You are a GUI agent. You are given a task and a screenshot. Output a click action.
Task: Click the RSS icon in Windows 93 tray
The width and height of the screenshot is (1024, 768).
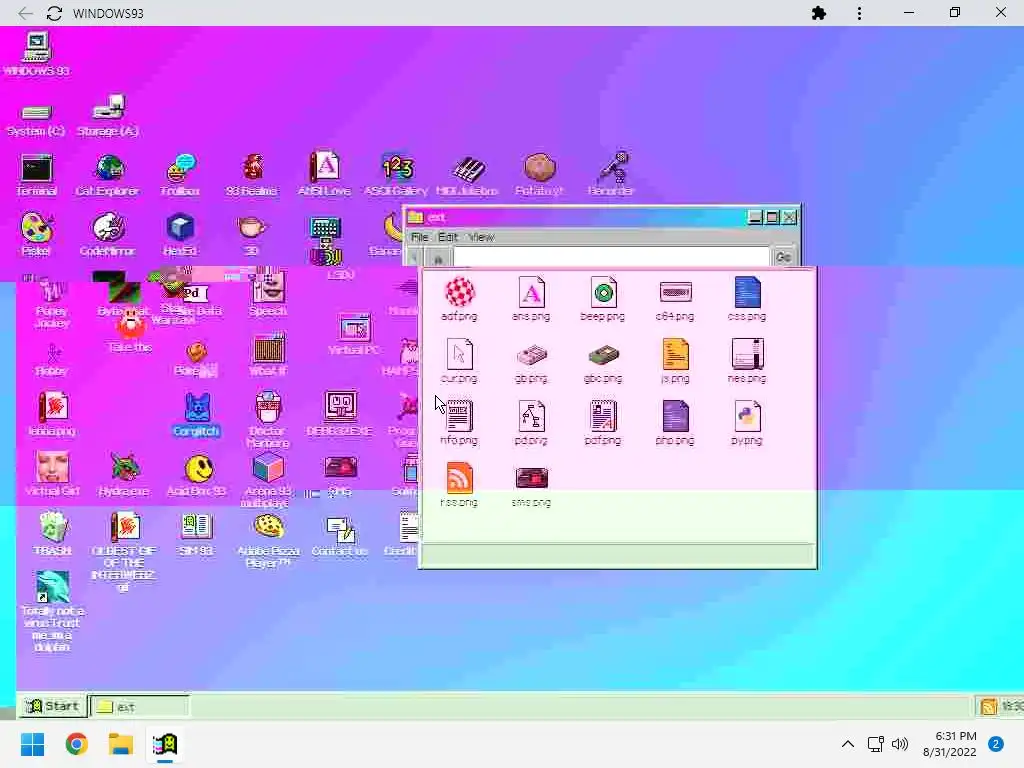[989, 707]
